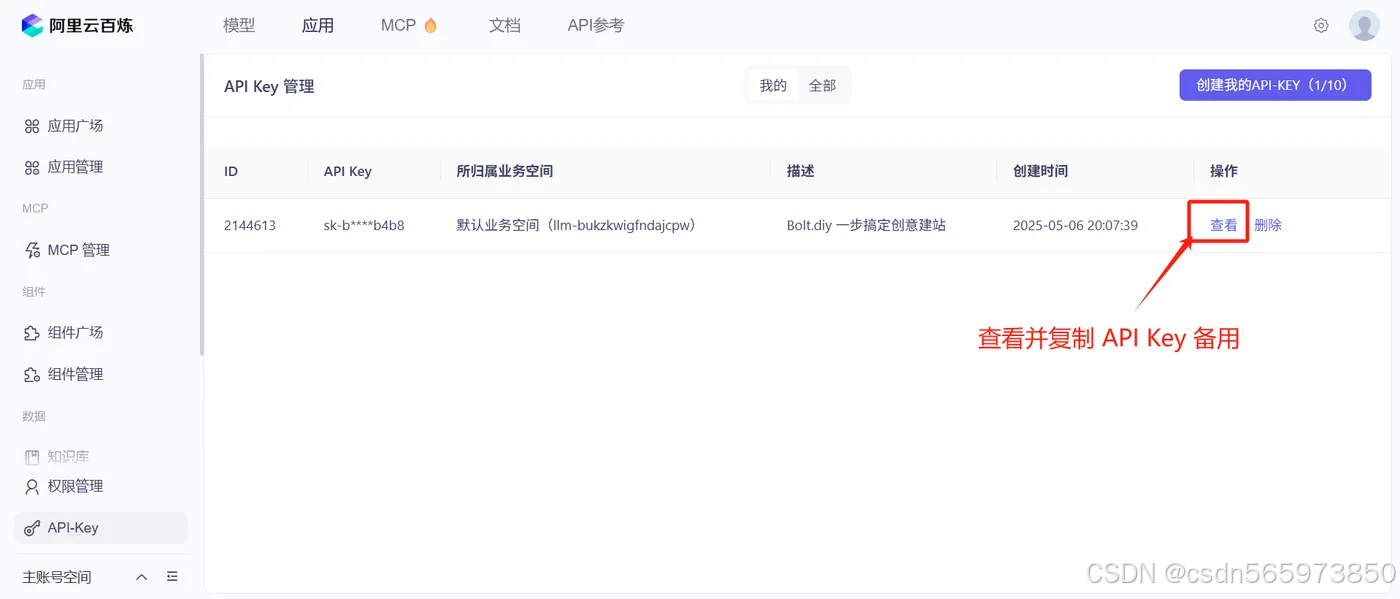Open the user avatar menu
1400x599 pixels.
[x=1364, y=25]
